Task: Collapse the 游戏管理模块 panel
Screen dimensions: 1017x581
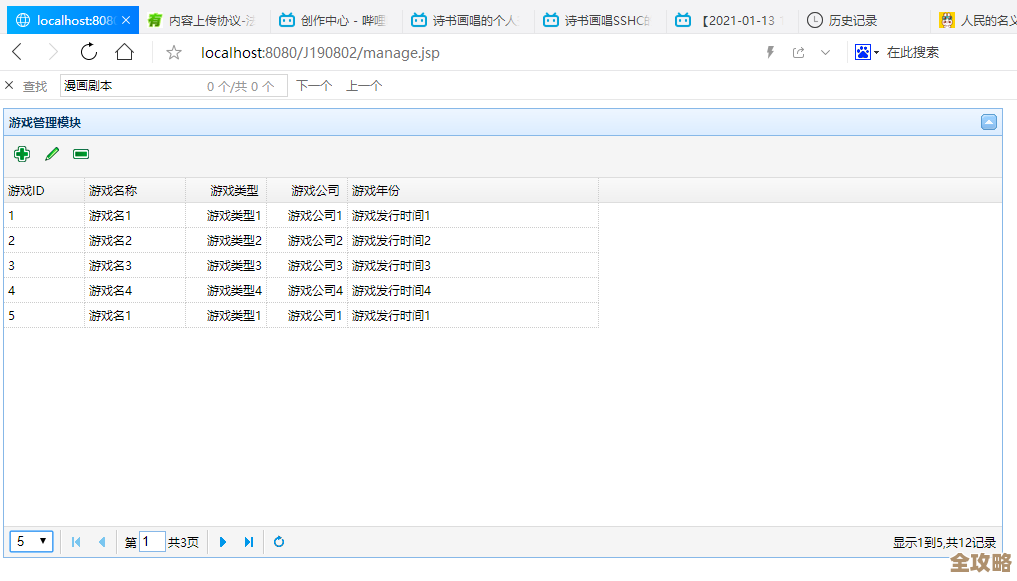Action: [988, 121]
